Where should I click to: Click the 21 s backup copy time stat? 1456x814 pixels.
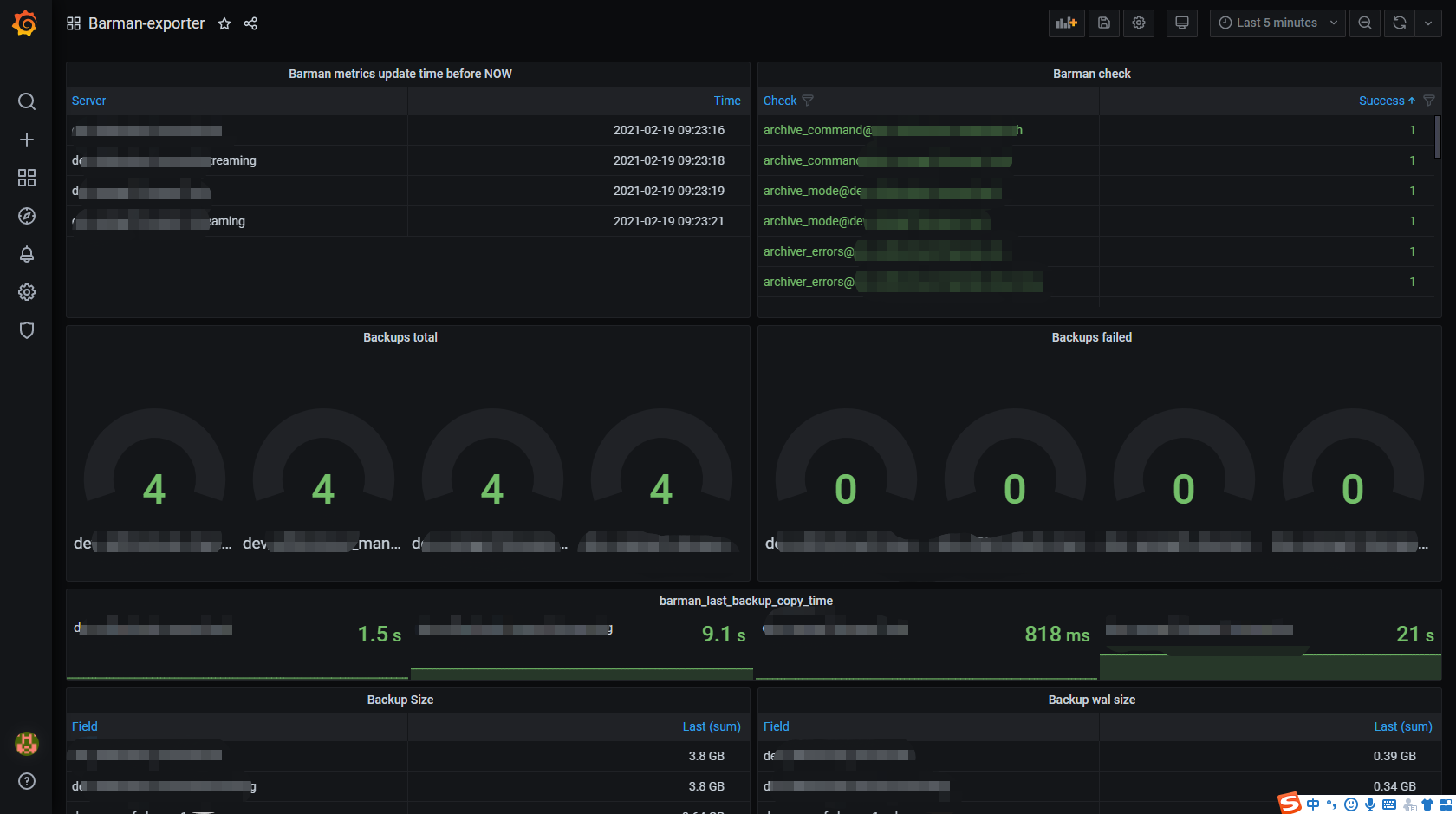[x=1415, y=635]
